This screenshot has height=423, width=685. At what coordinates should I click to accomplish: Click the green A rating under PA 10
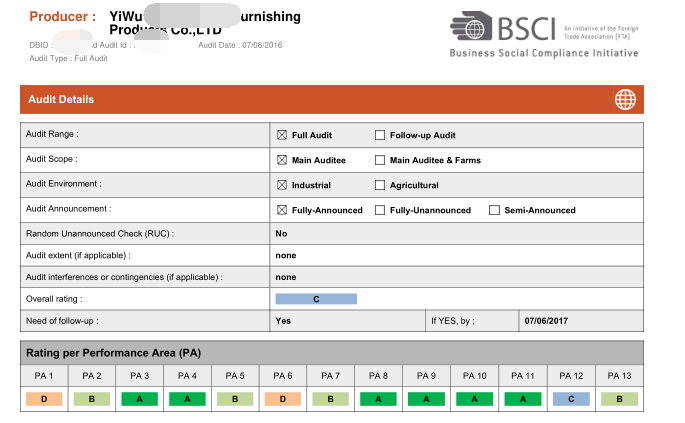click(x=474, y=399)
